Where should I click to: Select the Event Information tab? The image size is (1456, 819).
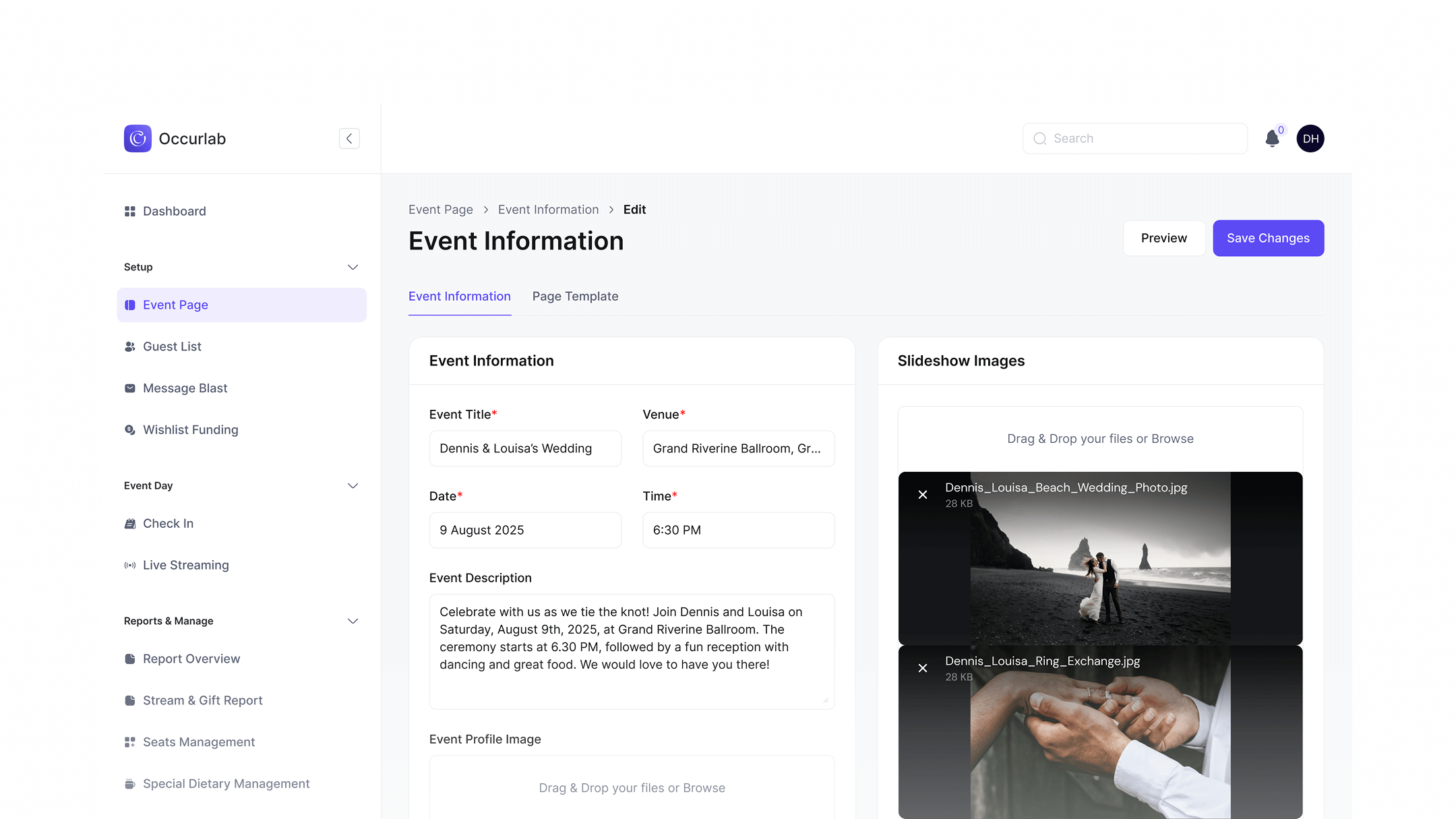(459, 297)
